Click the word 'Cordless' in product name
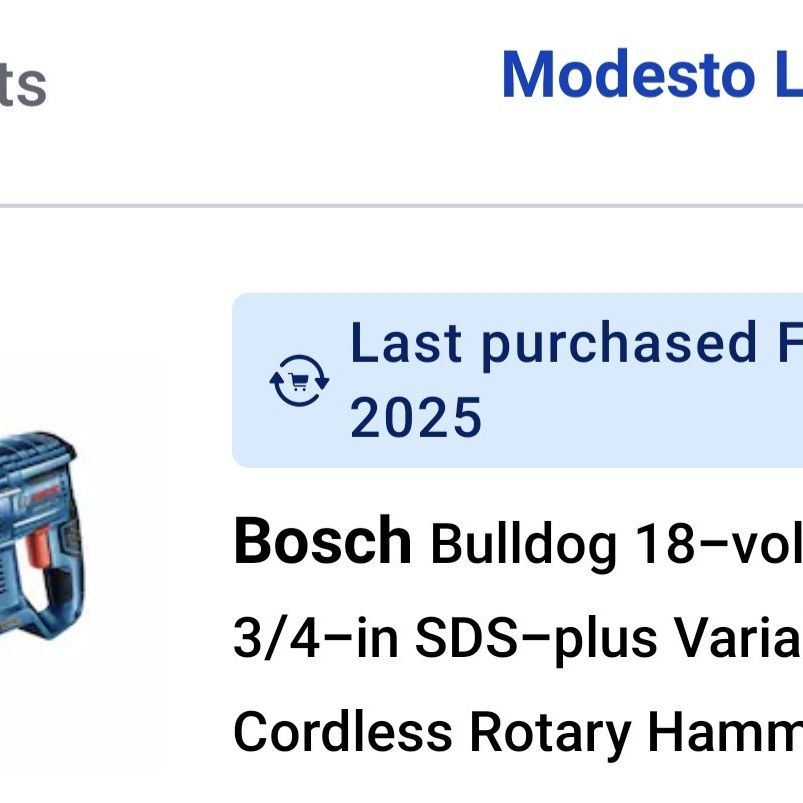The width and height of the screenshot is (803, 803). point(343,732)
